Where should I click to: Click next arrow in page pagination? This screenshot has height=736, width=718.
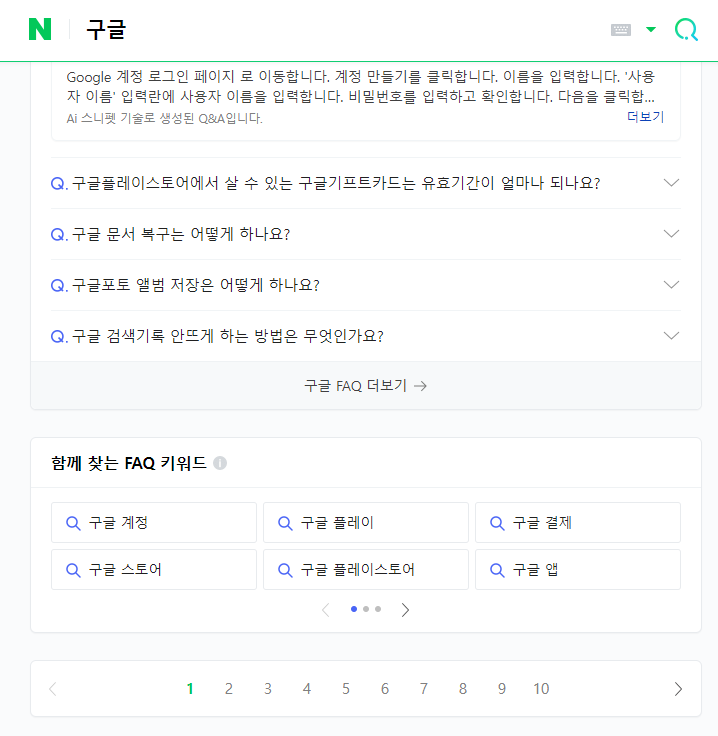click(x=678, y=689)
